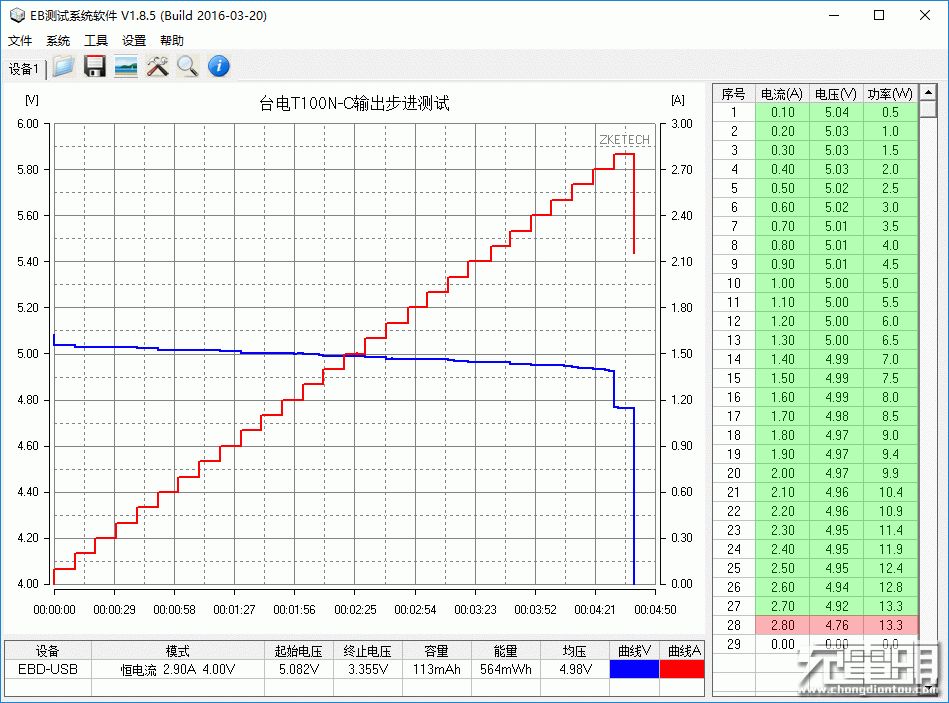Close the EB test software window
This screenshot has height=703, width=949.
point(925,15)
